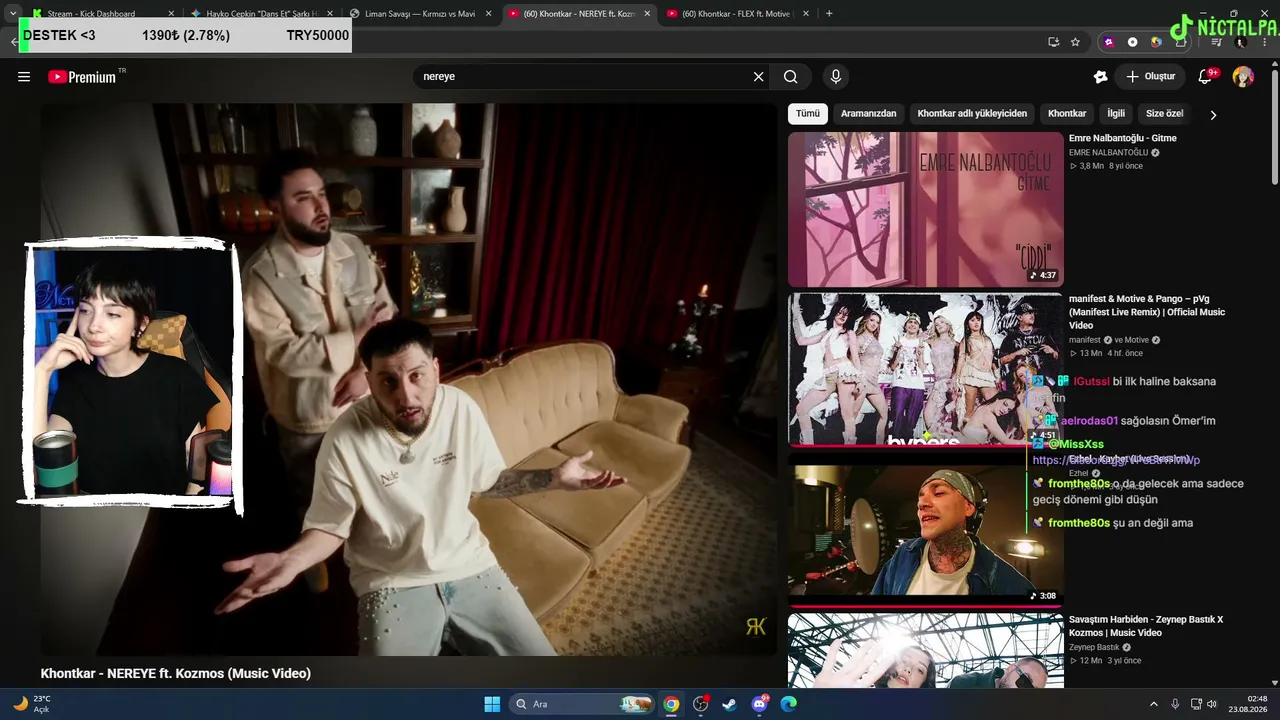This screenshot has height=720, width=1280.
Task: Click the icon left of Oluştur
Action: click(1100, 77)
